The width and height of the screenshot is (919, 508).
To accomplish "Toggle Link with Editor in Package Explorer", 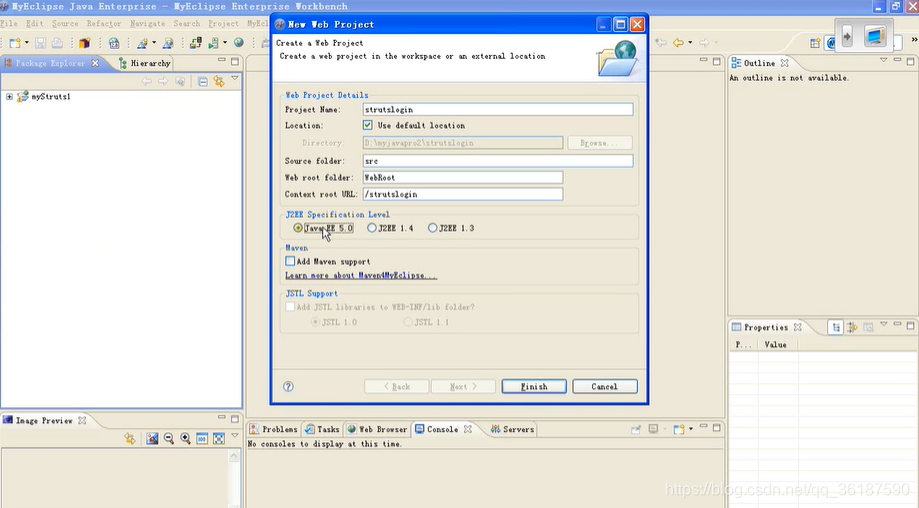I will pos(219,81).
